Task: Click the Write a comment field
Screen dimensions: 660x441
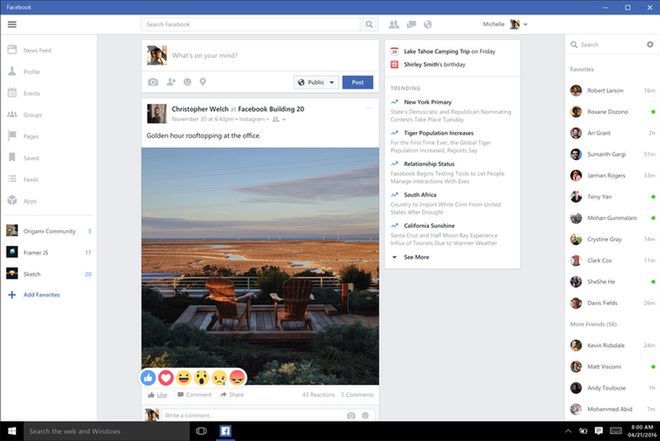Action: point(253,415)
